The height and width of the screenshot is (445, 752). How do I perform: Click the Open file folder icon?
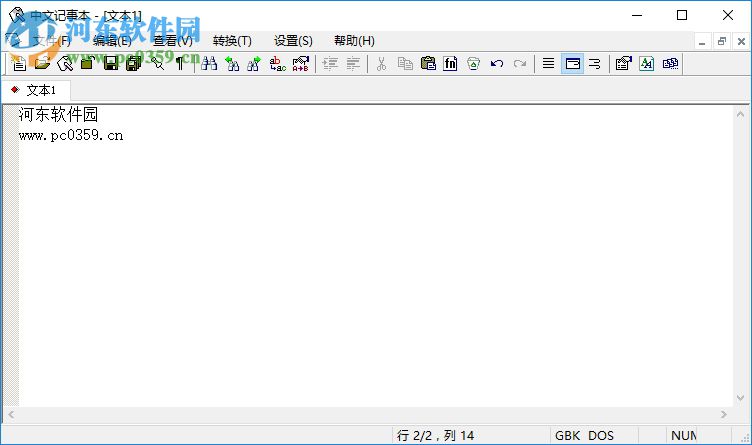click(42, 63)
